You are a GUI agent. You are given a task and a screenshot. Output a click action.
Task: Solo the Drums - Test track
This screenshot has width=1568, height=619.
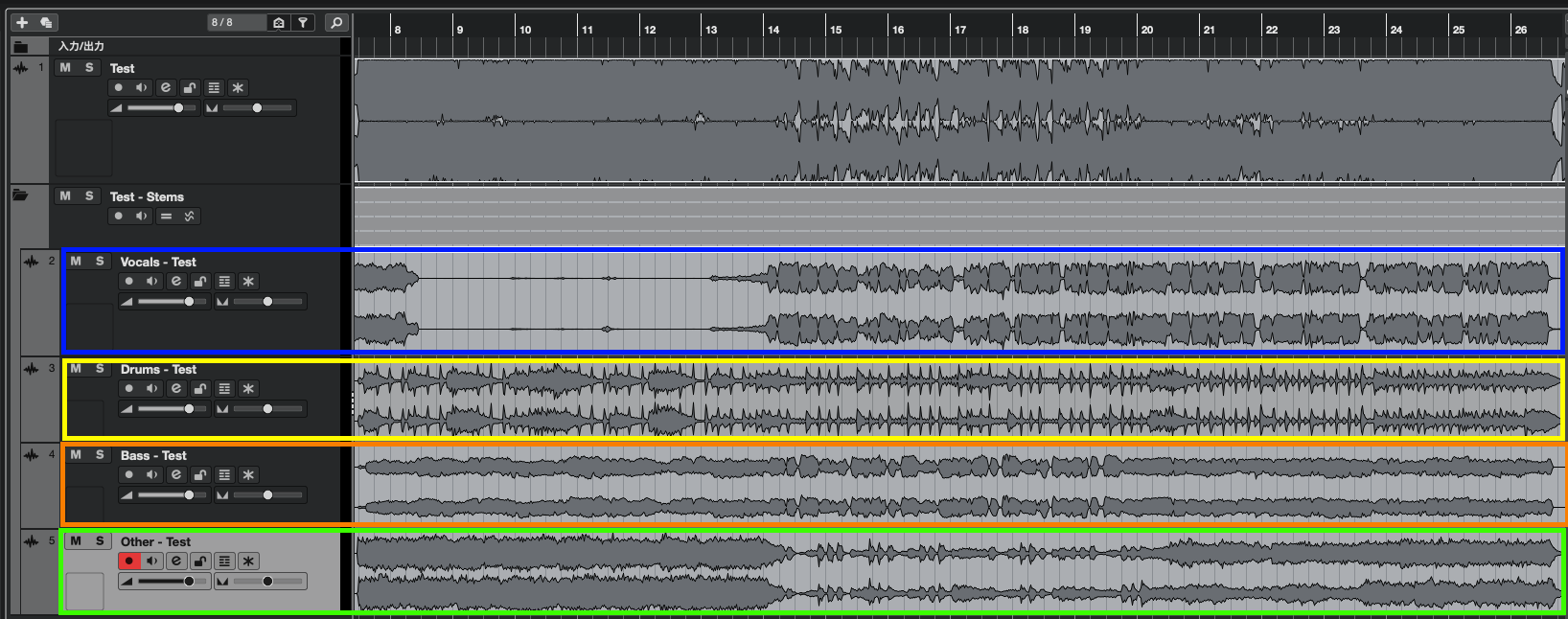[x=100, y=369]
